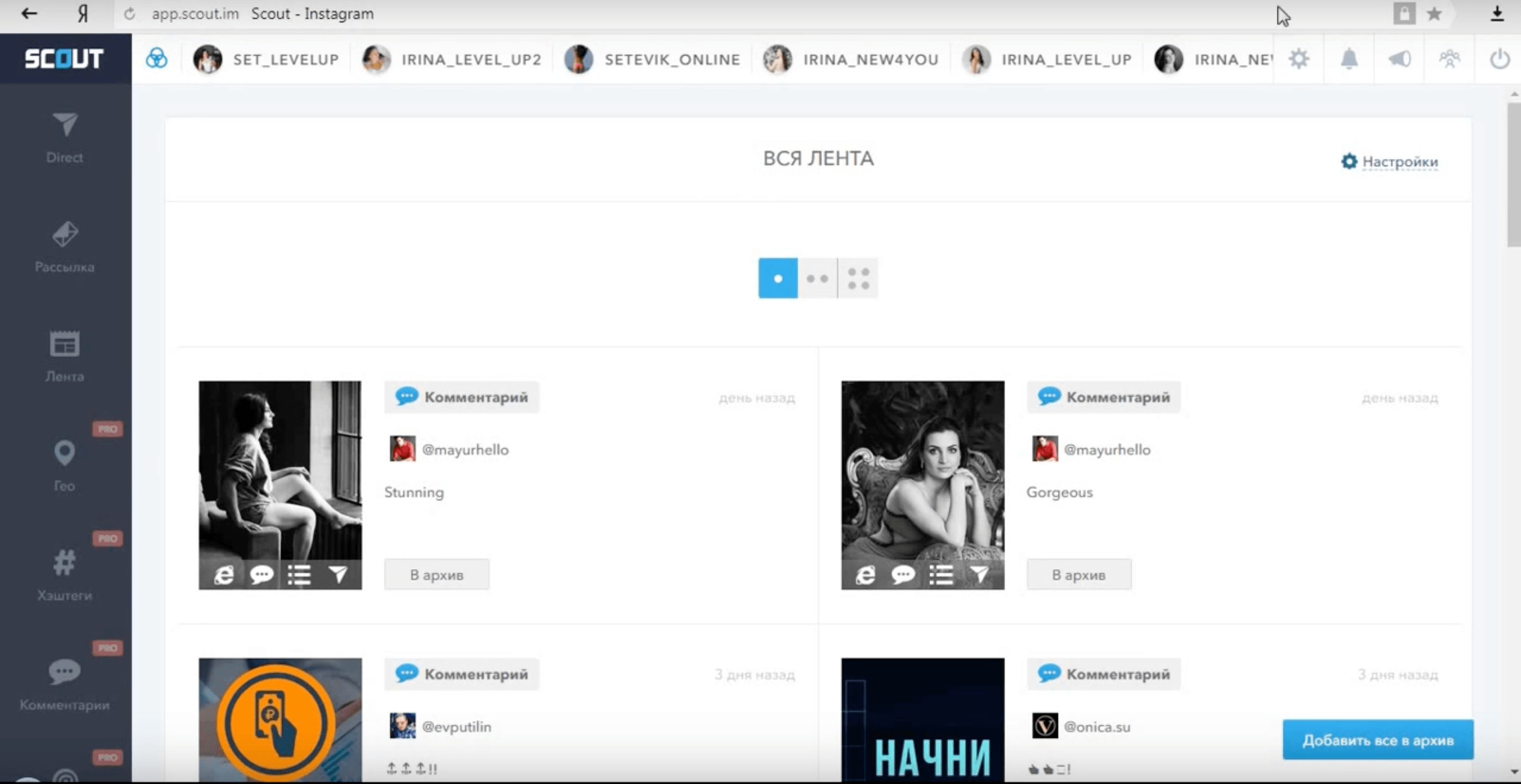Select four-dot grid feed layout
Viewport: 1521px width, 784px height.
click(x=858, y=278)
